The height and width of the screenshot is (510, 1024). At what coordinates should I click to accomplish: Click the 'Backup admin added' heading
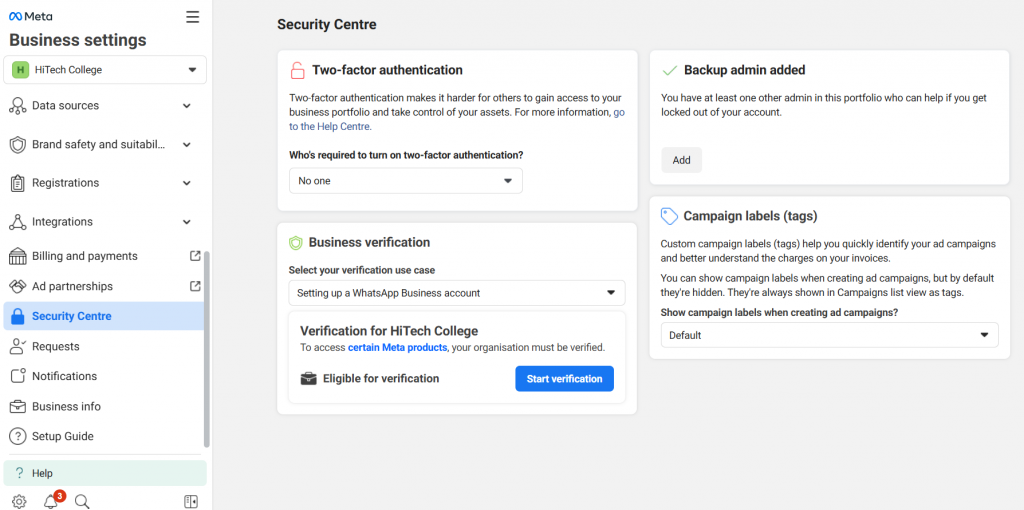pyautogui.click(x=744, y=70)
